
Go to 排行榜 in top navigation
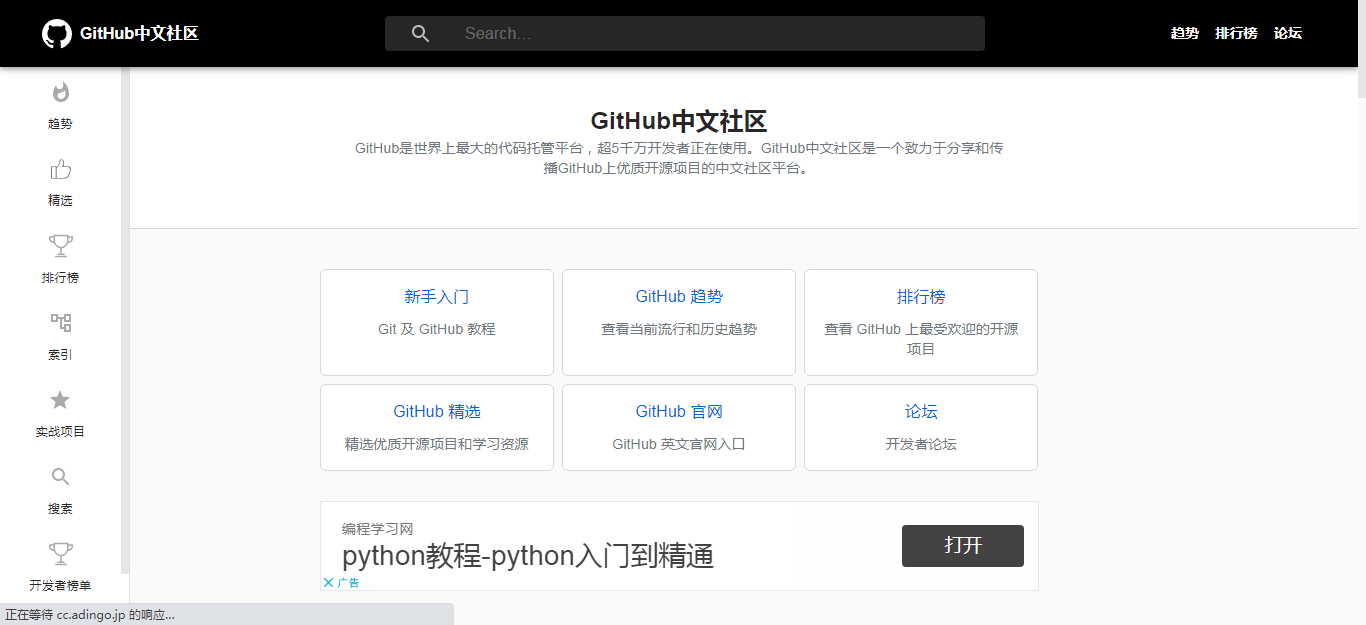1236,33
